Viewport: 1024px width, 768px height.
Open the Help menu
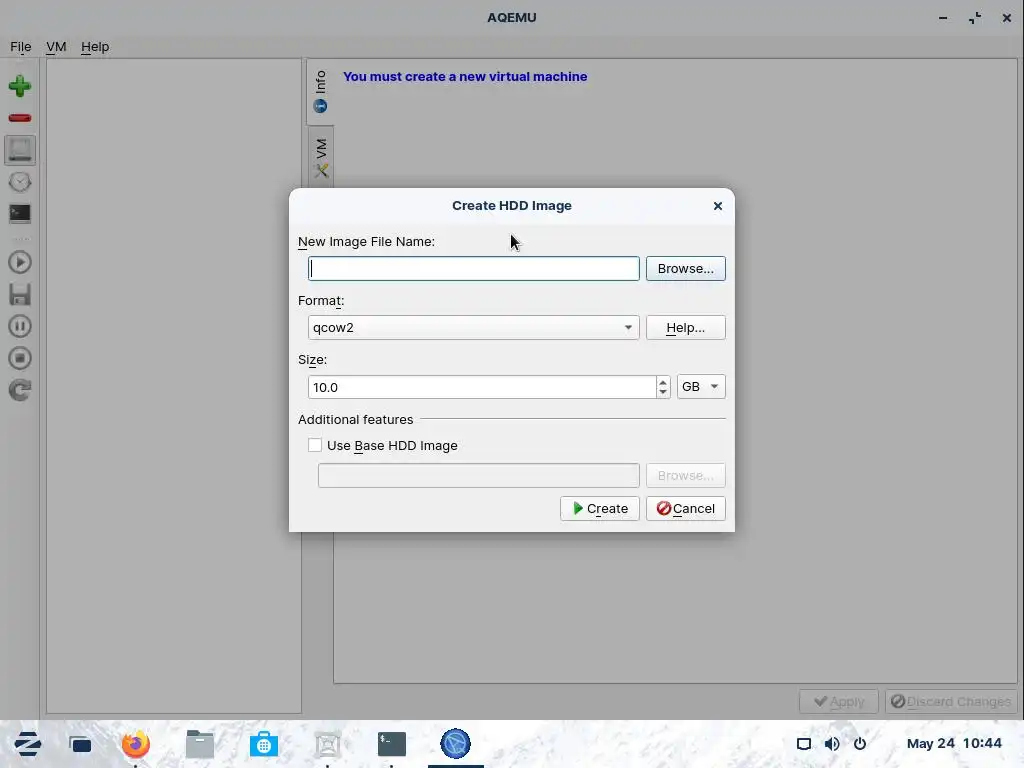[x=95, y=47]
